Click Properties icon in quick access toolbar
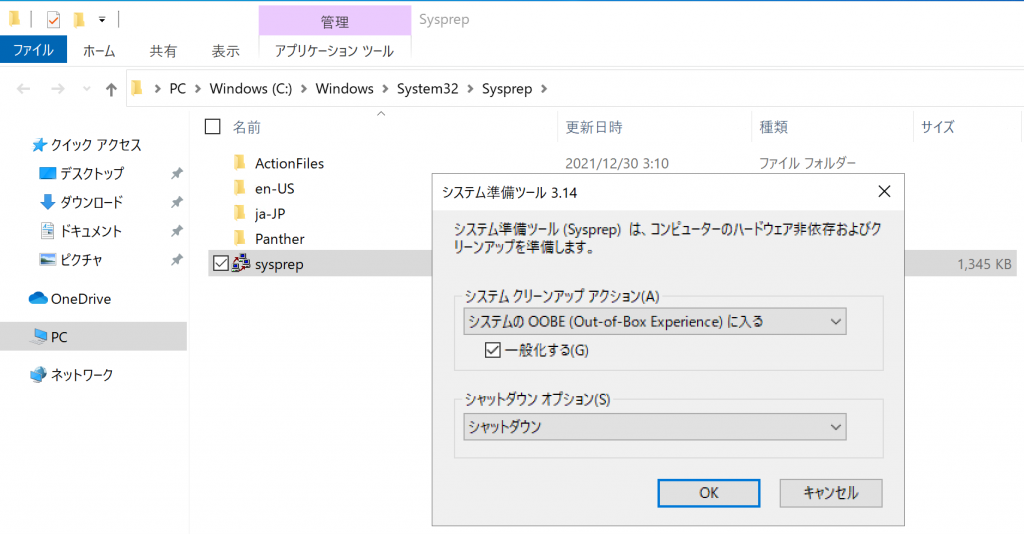The height and width of the screenshot is (534, 1024). pyautogui.click(x=54, y=20)
